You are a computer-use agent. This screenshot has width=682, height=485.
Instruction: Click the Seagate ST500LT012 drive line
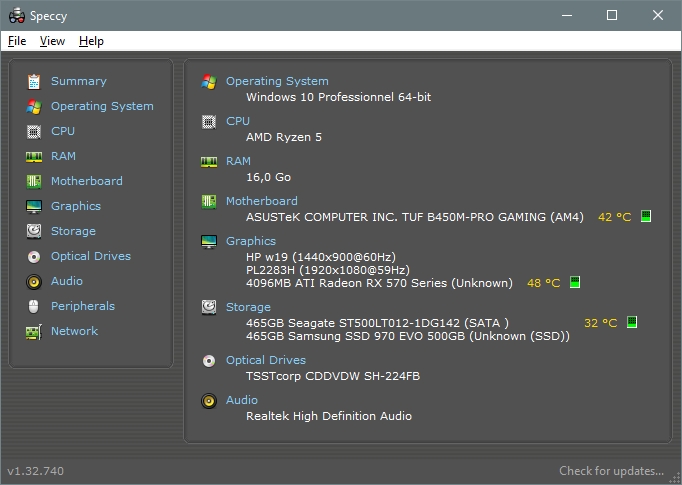pos(377,323)
